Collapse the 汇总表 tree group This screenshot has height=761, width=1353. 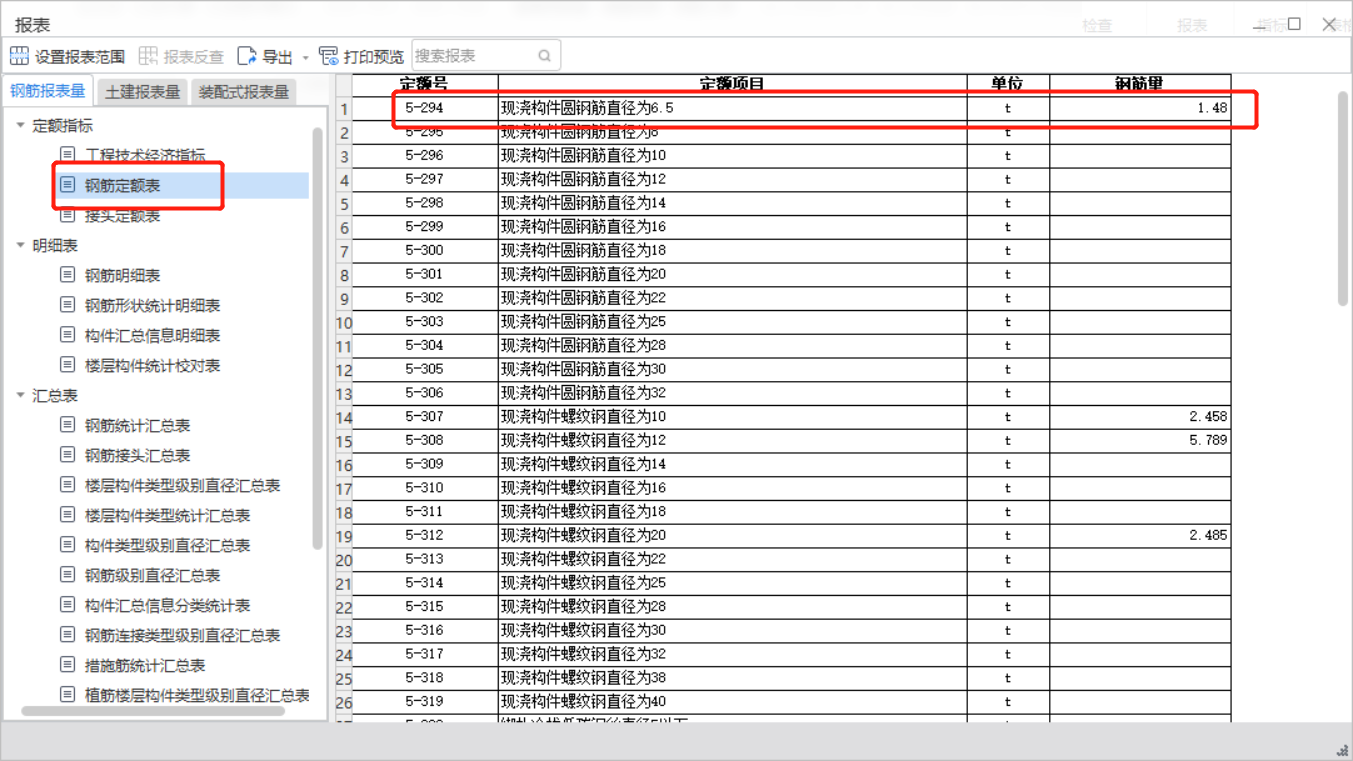(x=20, y=395)
